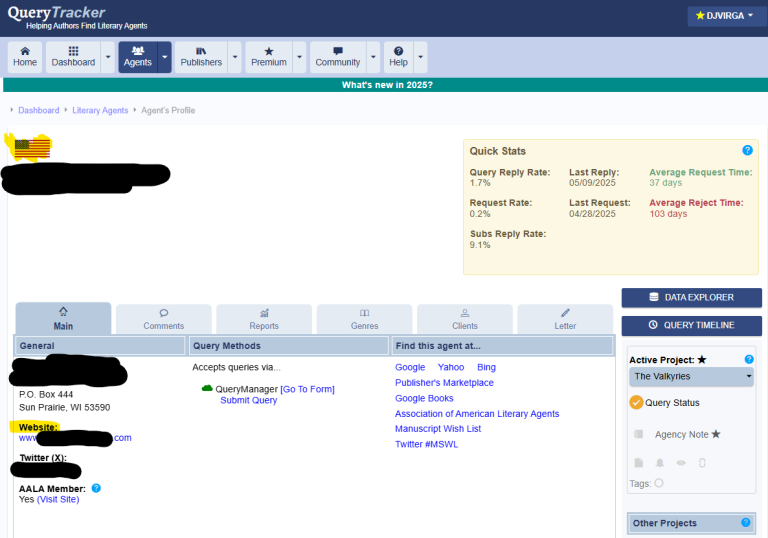Open the Active Project dropdown showing The Valkyries
Image resolution: width=768 pixels, height=538 pixels.
click(691, 377)
